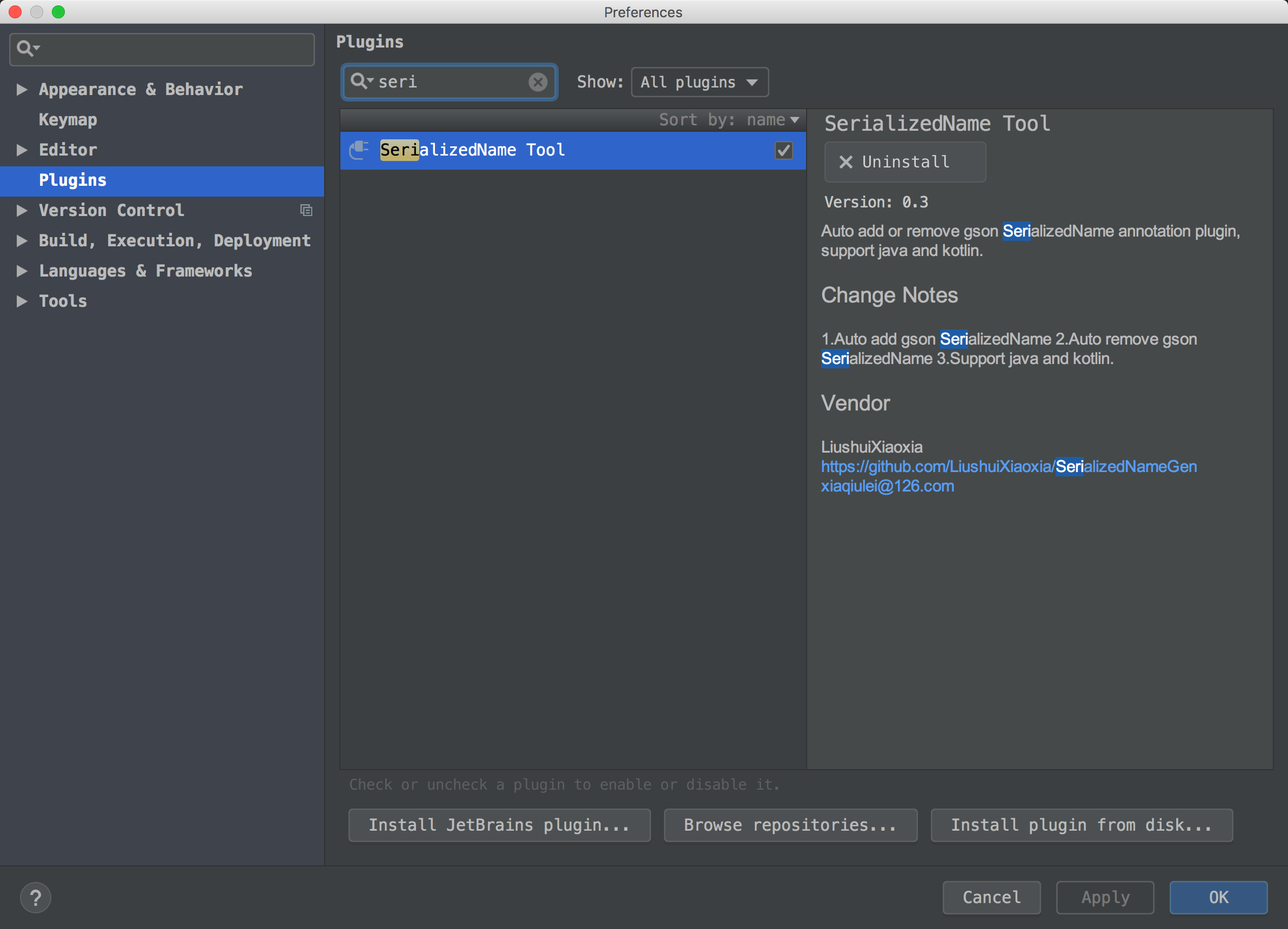Click the Version Control project-level copy icon
Image resolution: width=1288 pixels, height=929 pixels.
[x=306, y=211]
